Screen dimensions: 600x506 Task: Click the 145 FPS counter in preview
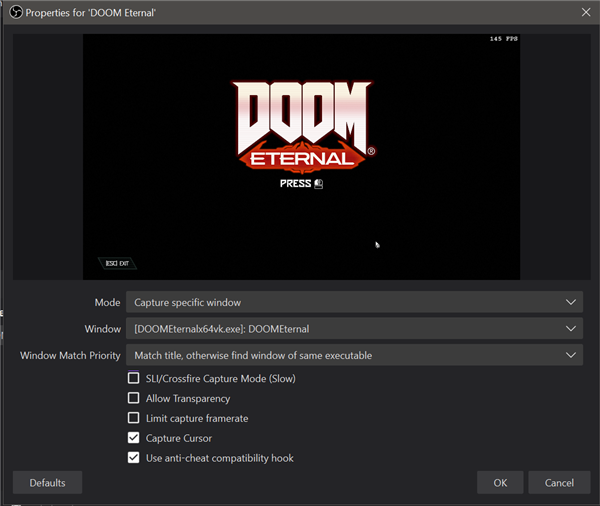[x=502, y=39]
